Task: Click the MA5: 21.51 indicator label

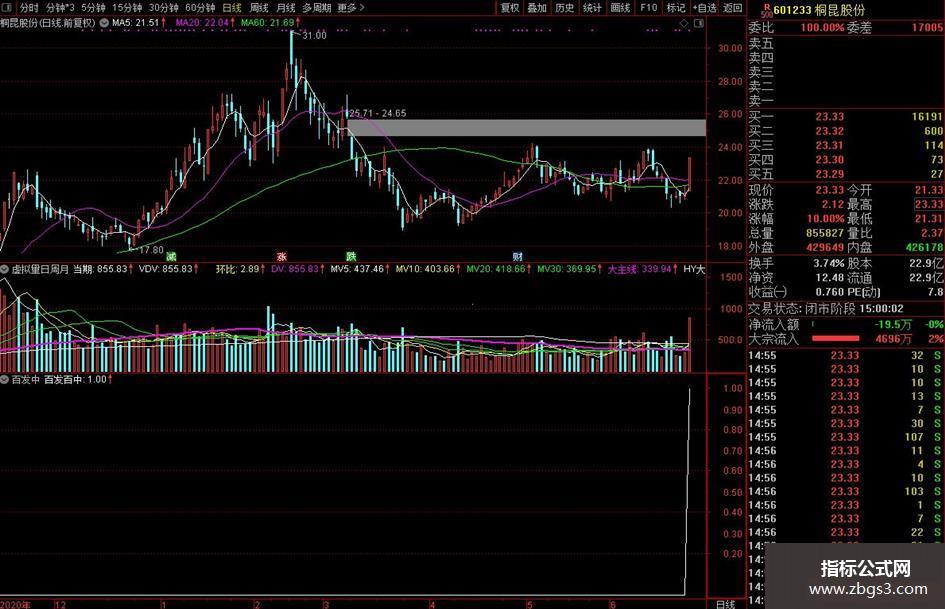Action: tap(139, 23)
